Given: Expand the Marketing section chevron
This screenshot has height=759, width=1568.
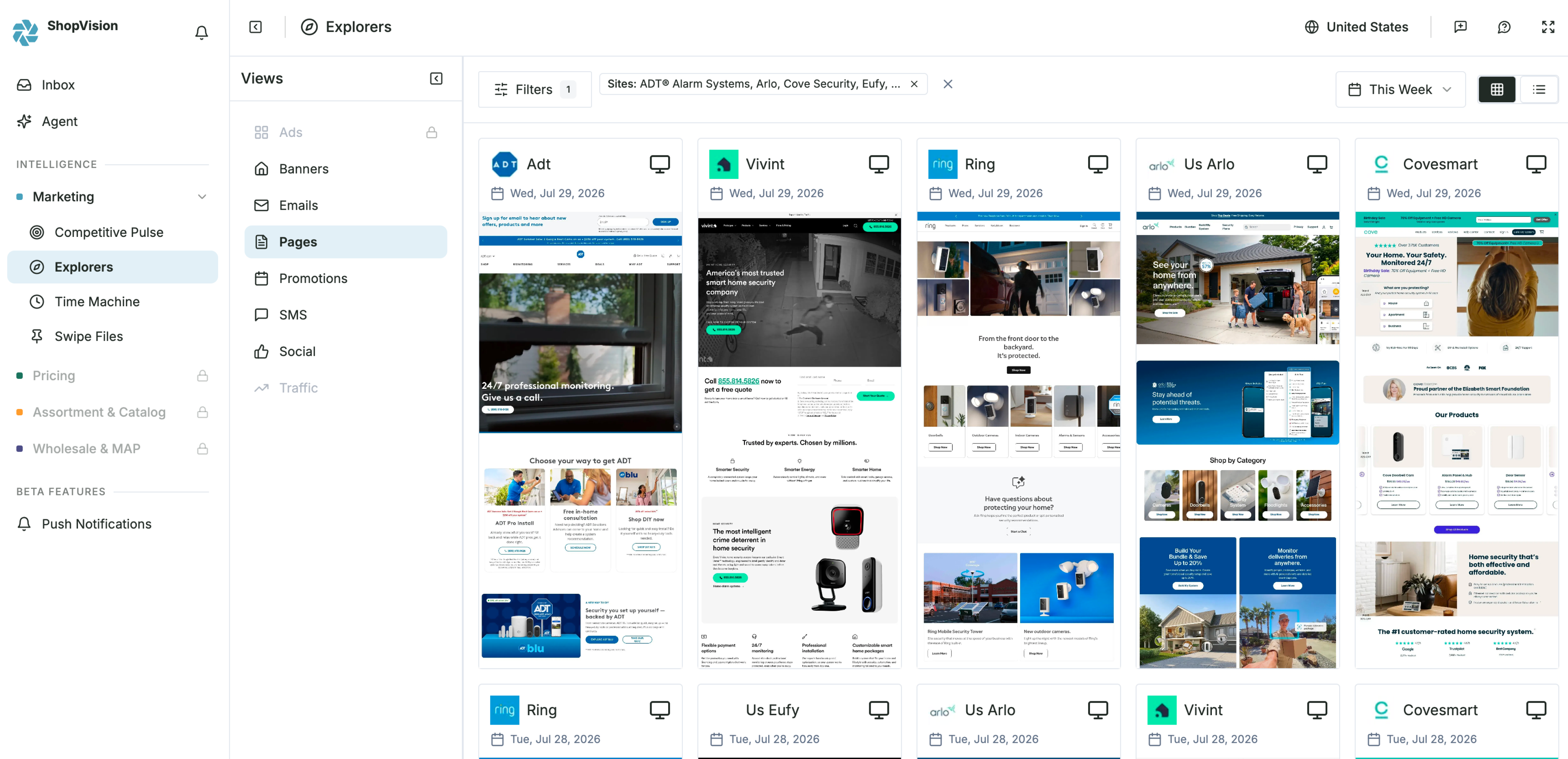Looking at the screenshot, I should coord(202,197).
